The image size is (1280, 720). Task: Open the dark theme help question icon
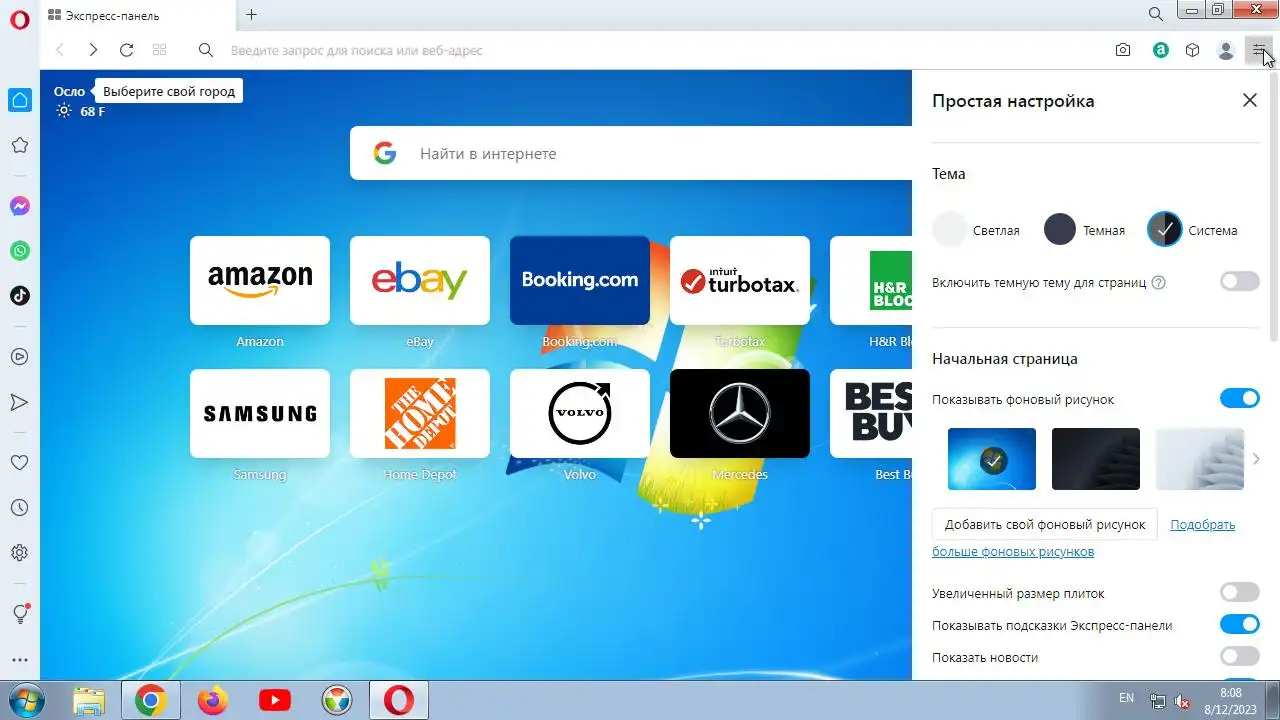pyautogui.click(x=1159, y=283)
